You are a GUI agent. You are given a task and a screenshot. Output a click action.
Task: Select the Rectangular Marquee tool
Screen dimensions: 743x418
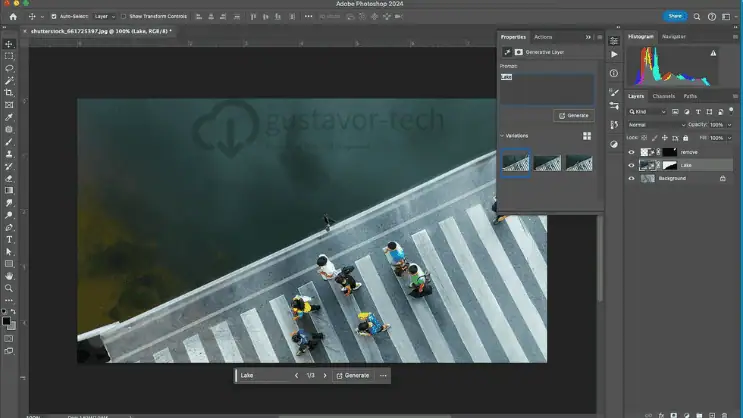(x=9, y=56)
